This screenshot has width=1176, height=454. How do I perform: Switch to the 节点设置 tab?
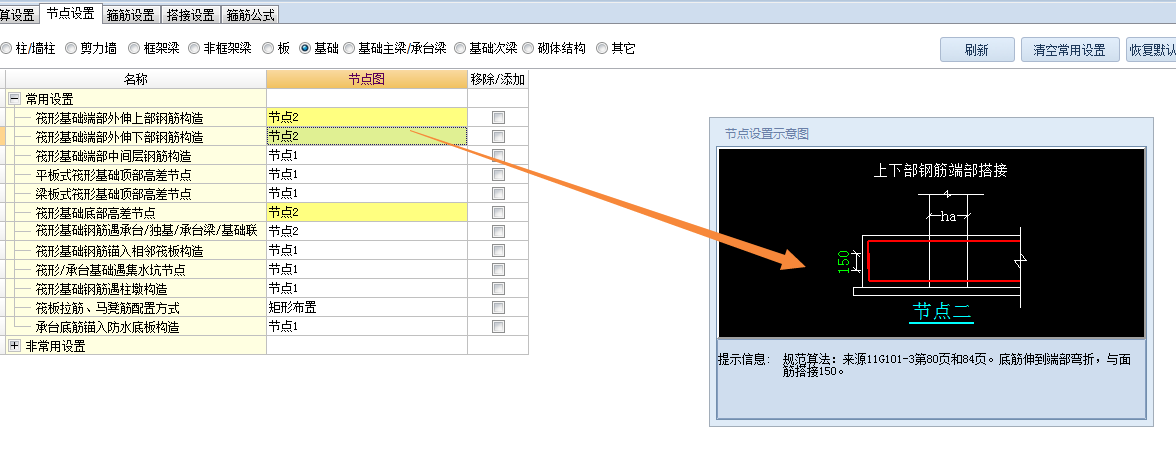[x=70, y=13]
